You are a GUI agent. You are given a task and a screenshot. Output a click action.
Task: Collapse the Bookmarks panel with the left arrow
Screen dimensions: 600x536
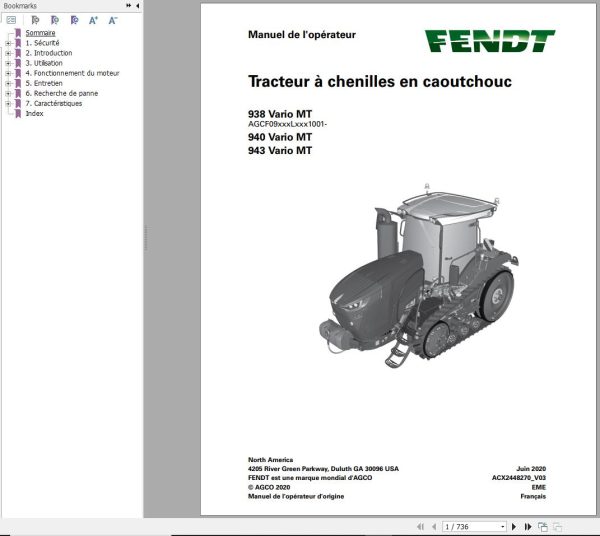click(x=137, y=6)
